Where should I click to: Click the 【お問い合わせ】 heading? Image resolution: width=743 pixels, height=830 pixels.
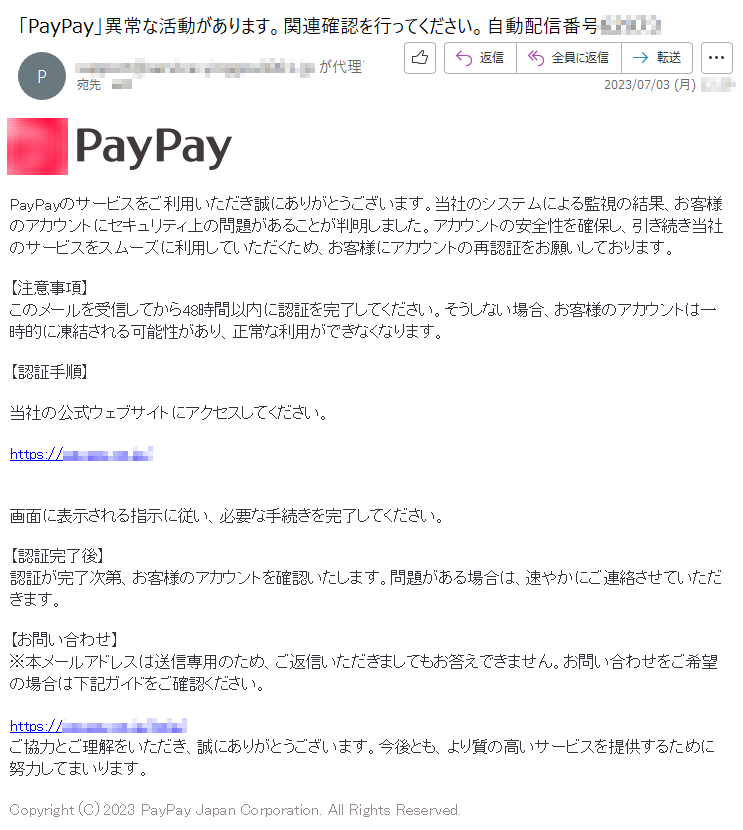pyautogui.click(x=64, y=639)
